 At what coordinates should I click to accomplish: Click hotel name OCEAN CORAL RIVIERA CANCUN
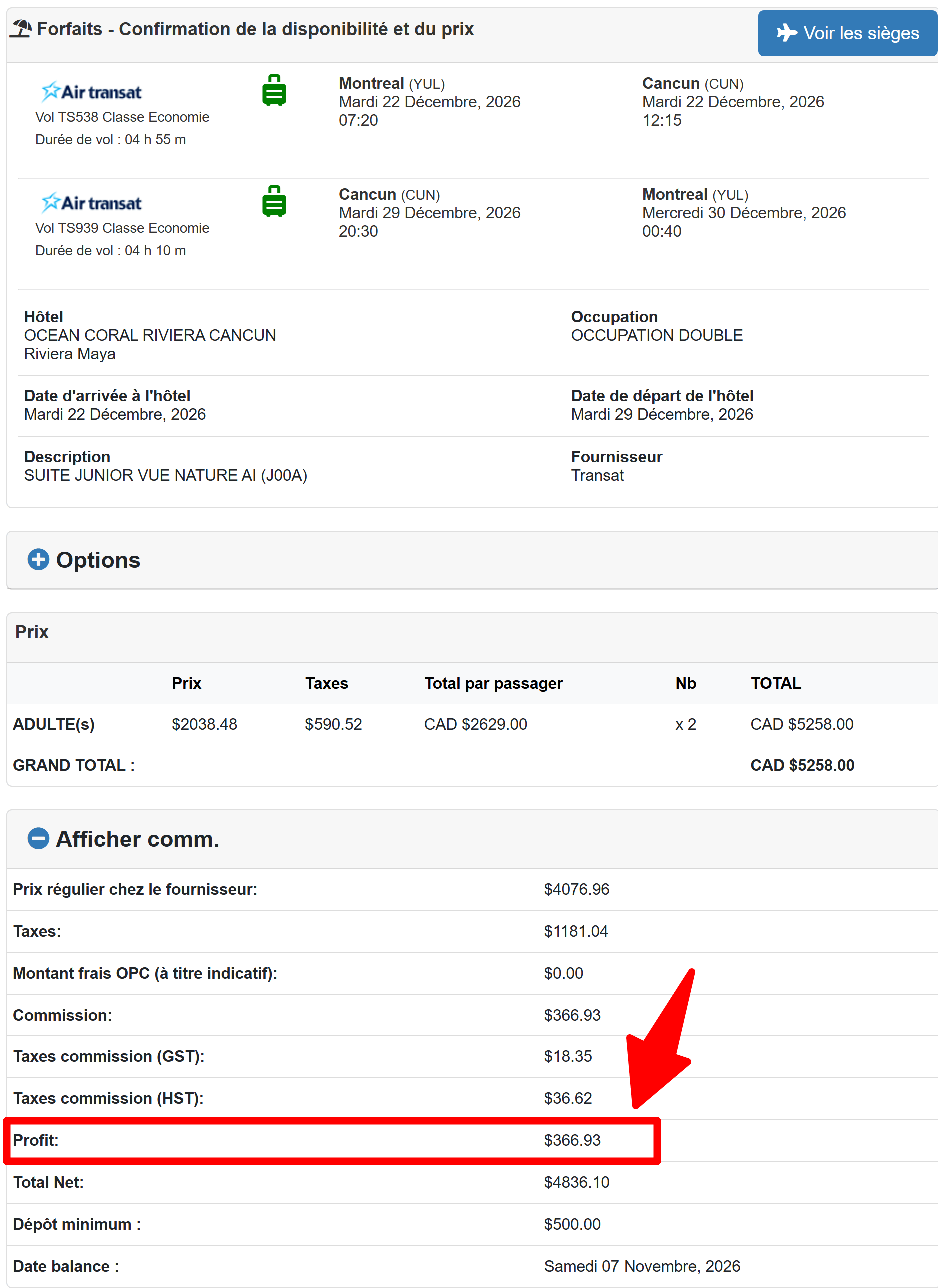[x=150, y=335]
